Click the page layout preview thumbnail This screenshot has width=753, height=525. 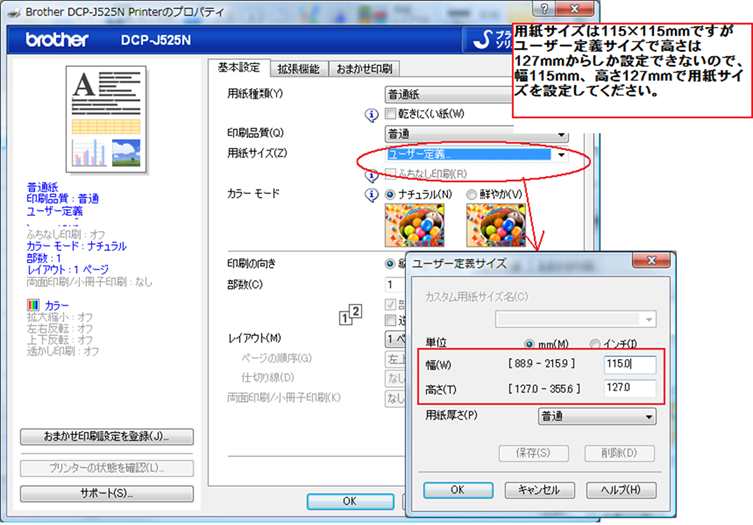pyautogui.click(x=106, y=119)
